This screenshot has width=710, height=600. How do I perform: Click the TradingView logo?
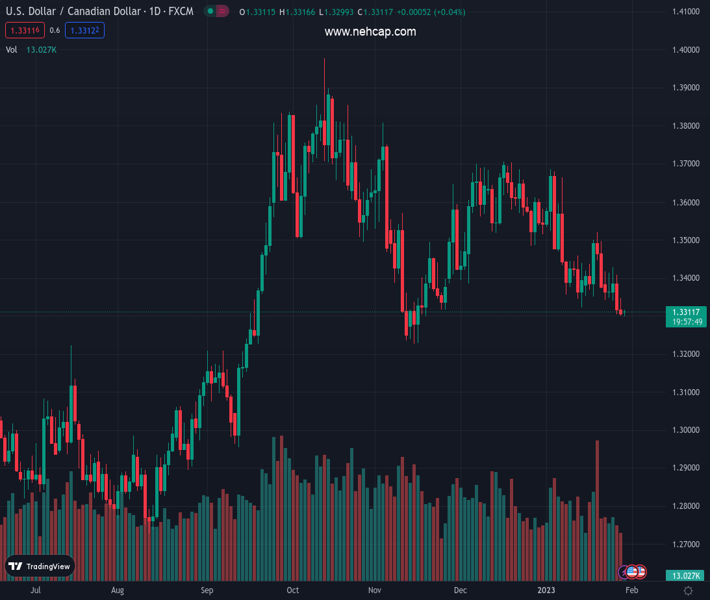point(40,566)
